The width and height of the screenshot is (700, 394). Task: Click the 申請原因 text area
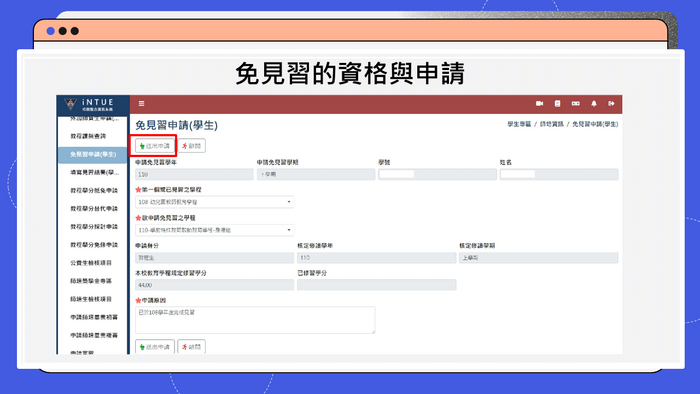pyautogui.click(x=255, y=320)
